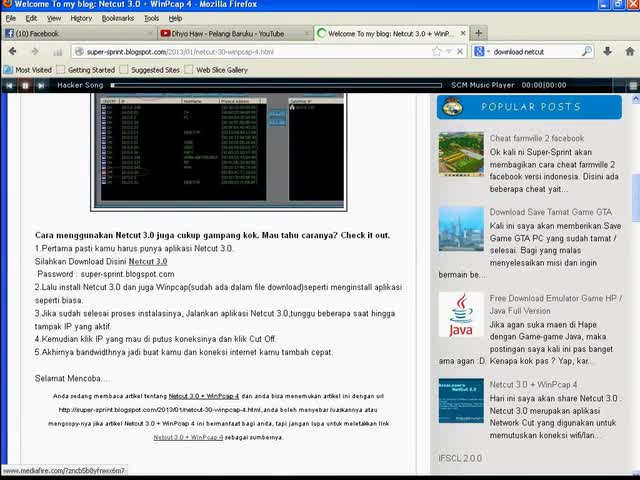Click the YouTube tab favicon
Image resolution: width=640 pixels, height=480 pixels.
pos(165,33)
